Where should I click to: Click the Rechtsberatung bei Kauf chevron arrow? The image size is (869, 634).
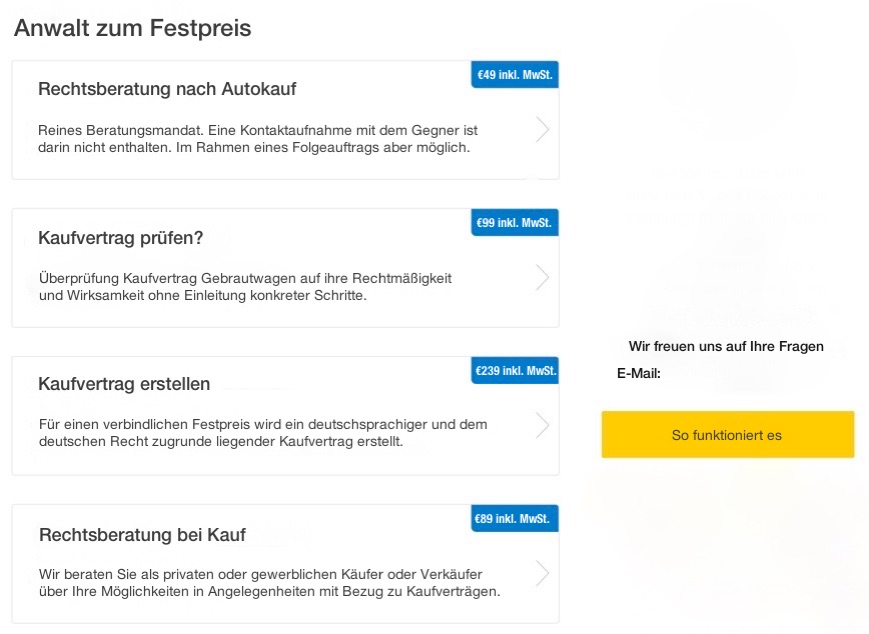(542, 574)
